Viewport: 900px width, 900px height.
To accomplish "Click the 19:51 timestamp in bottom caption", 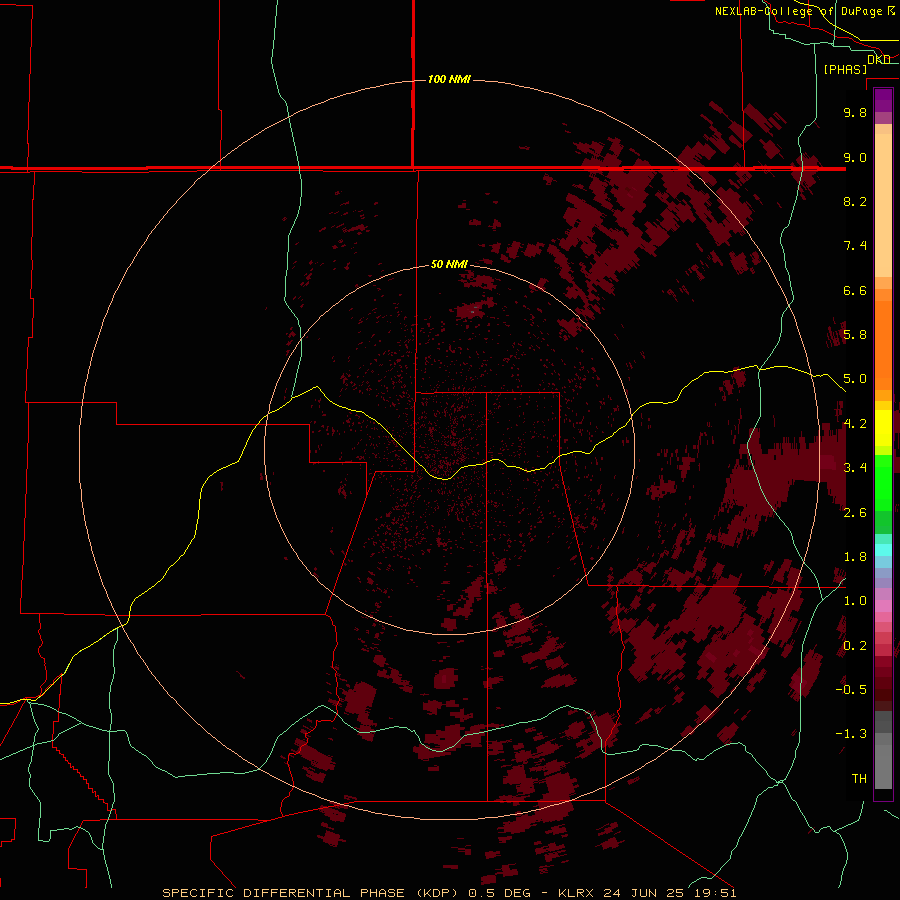I will (713, 893).
